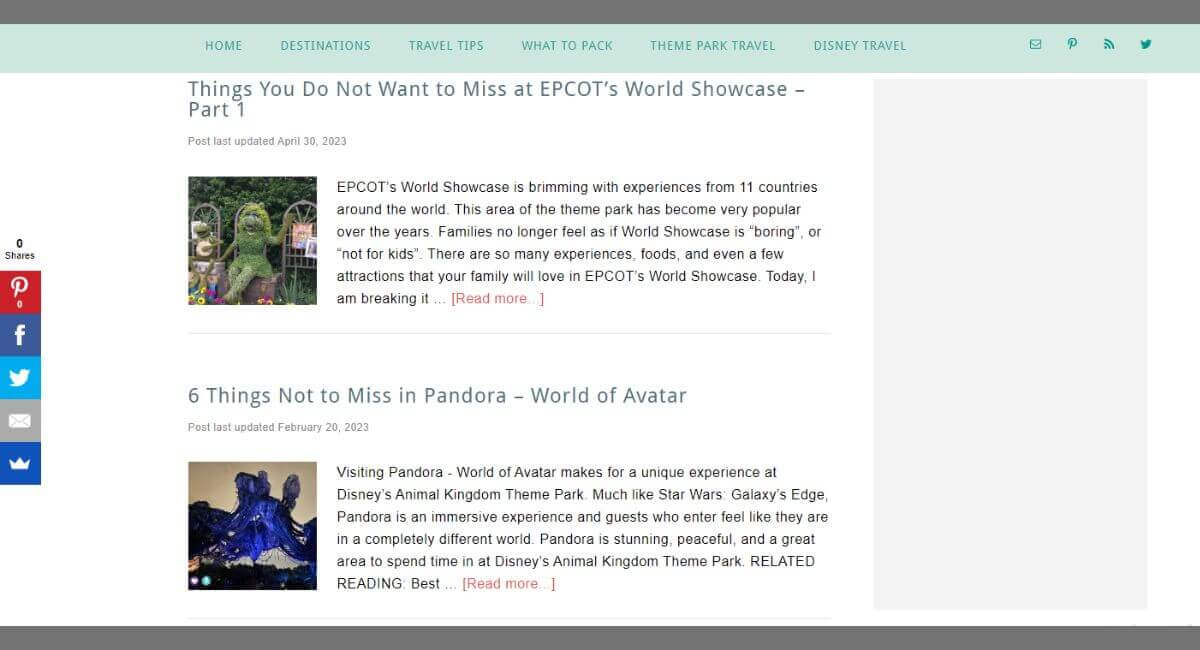Visit the Pinterest profile icon in header
The image size is (1200, 650).
(1072, 44)
